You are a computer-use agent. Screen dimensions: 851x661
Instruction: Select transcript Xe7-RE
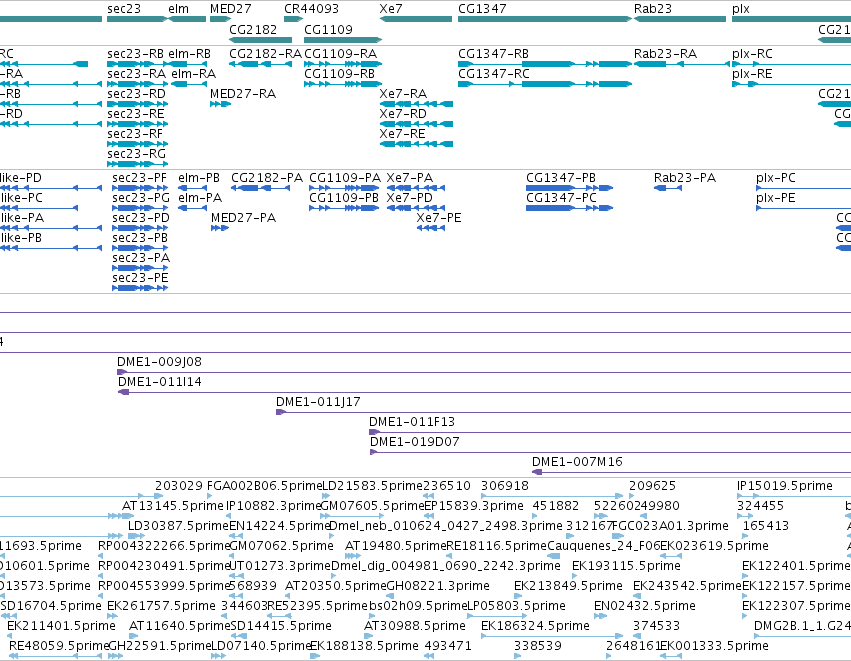point(416,144)
